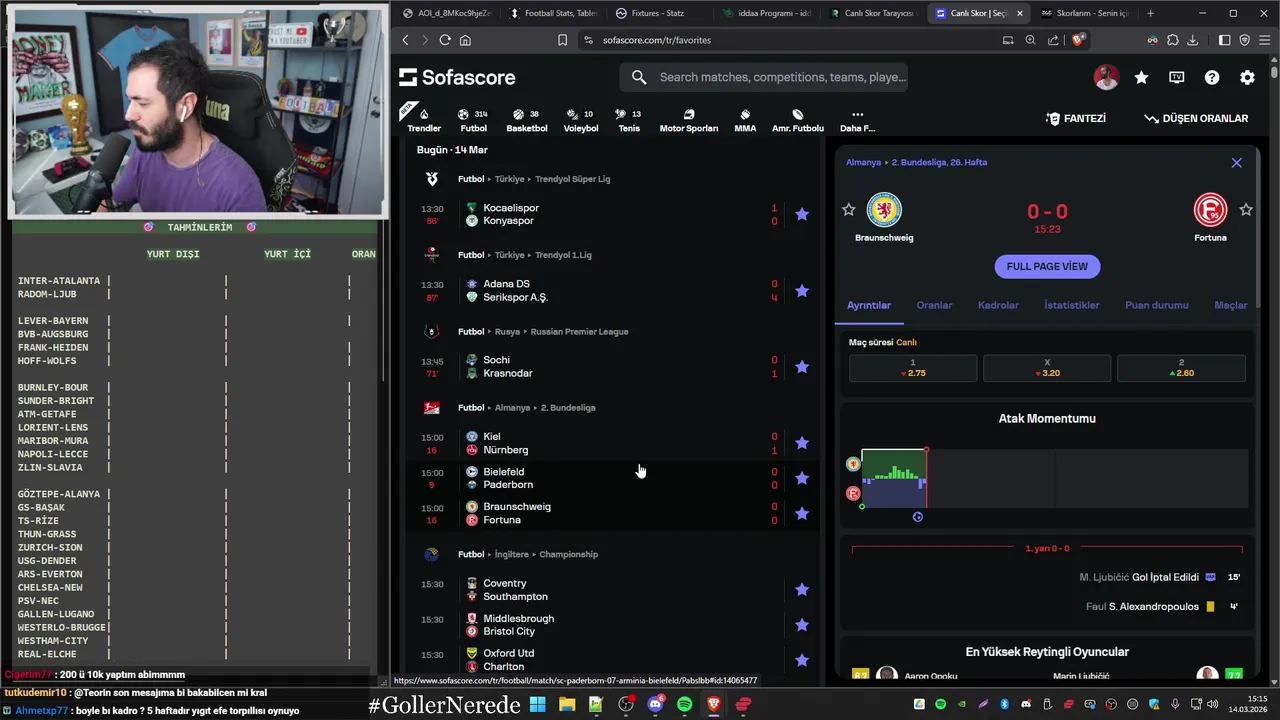Expand the Daha F... more sports menu

[857, 120]
